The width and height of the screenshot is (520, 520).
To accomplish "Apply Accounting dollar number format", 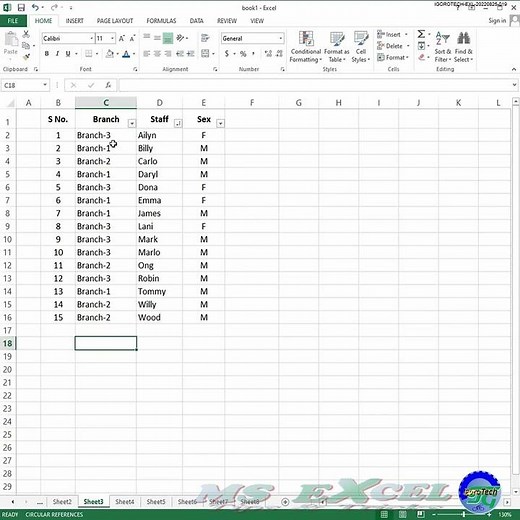I will pyautogui.click(x=227, y=54).
